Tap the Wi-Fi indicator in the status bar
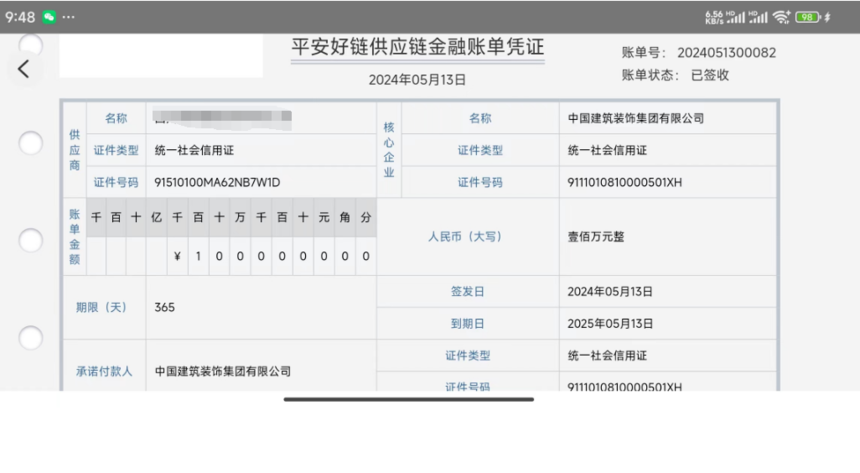860x473 pixels. (x=781, y=17)
